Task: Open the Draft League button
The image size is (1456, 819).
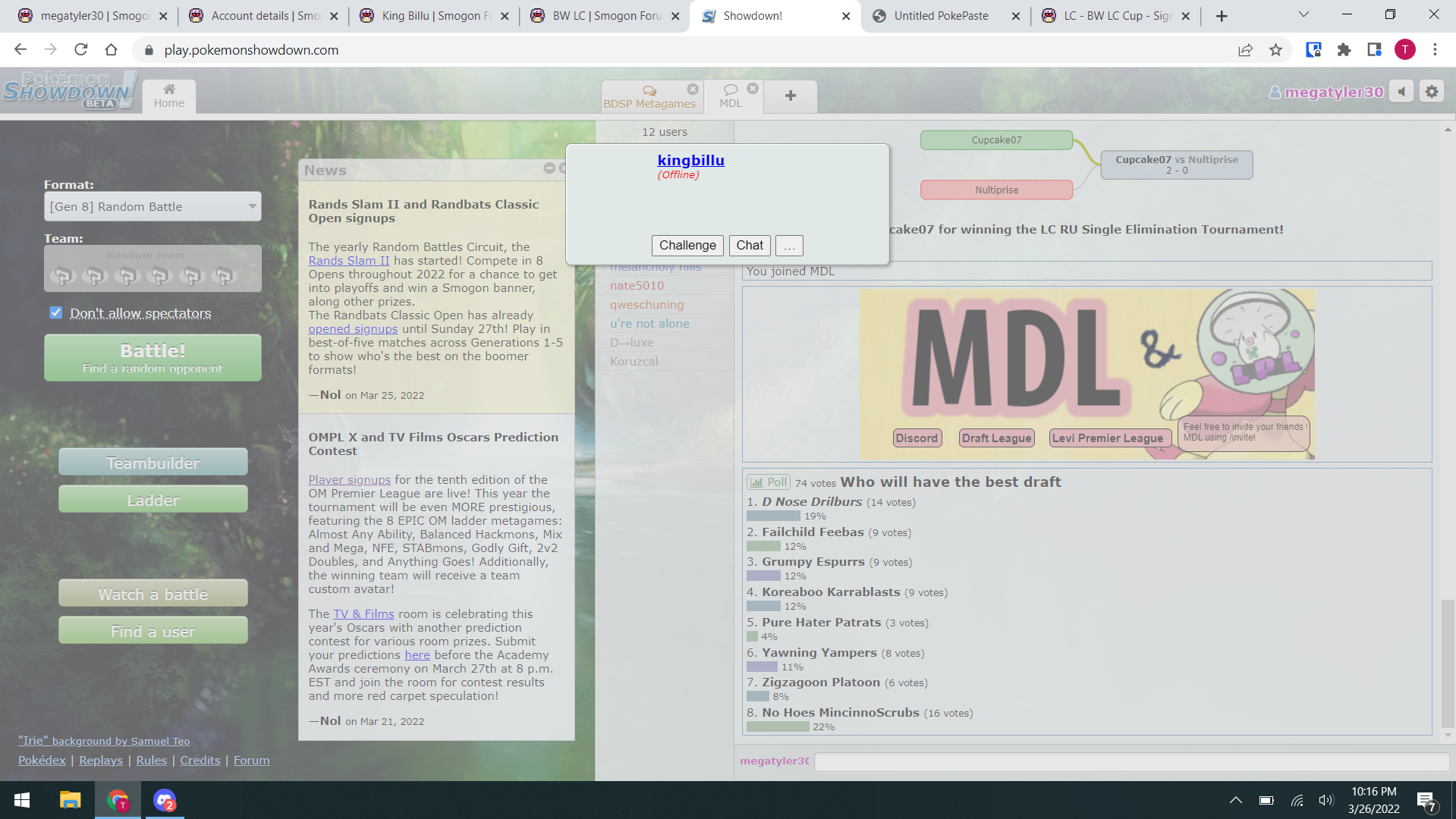Action: pos(996,438)
